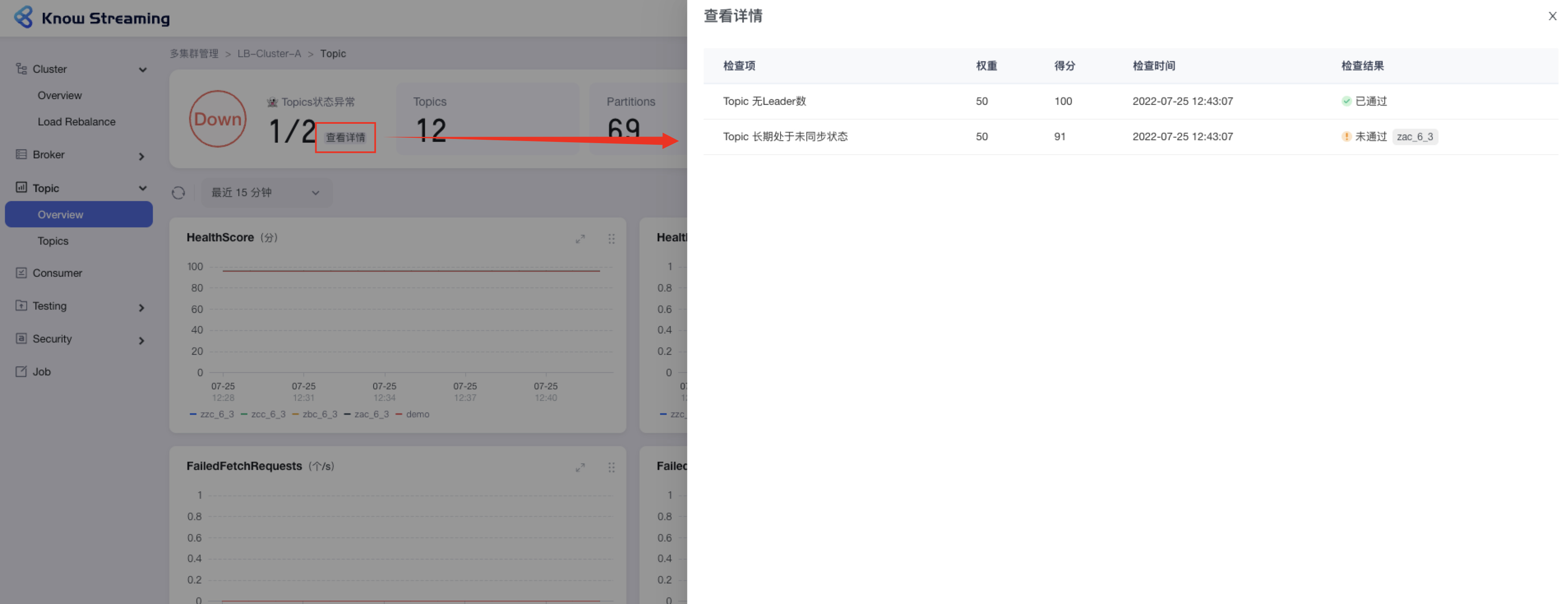Image resolution: width=1568 pixels, height=604 pixels.
Task: Expand the HealthScore chart to fullscreen
Action: (x=580, y=238)
